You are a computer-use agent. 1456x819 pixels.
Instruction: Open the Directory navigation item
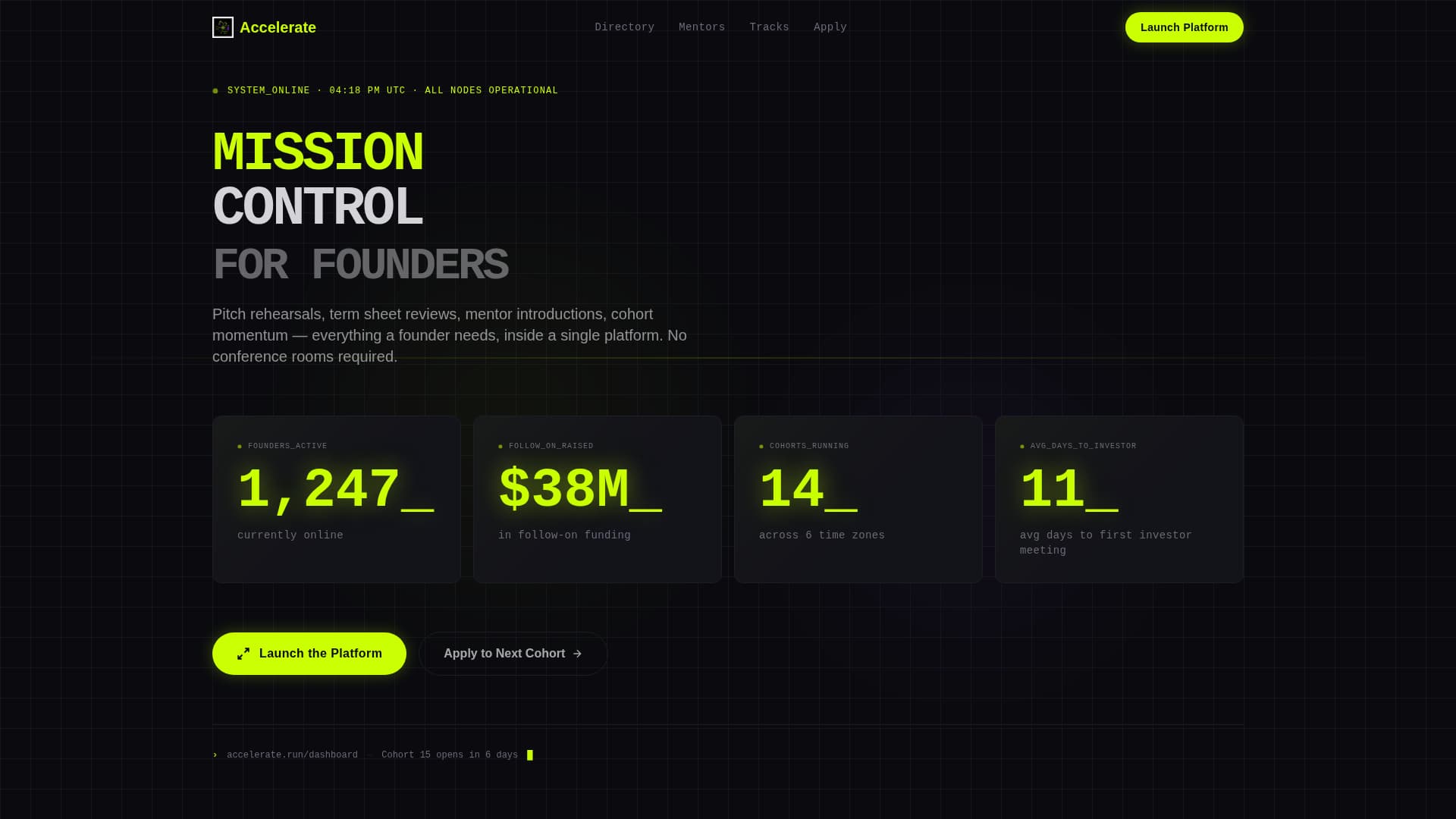pyautogui.click(x=624, y=27)
